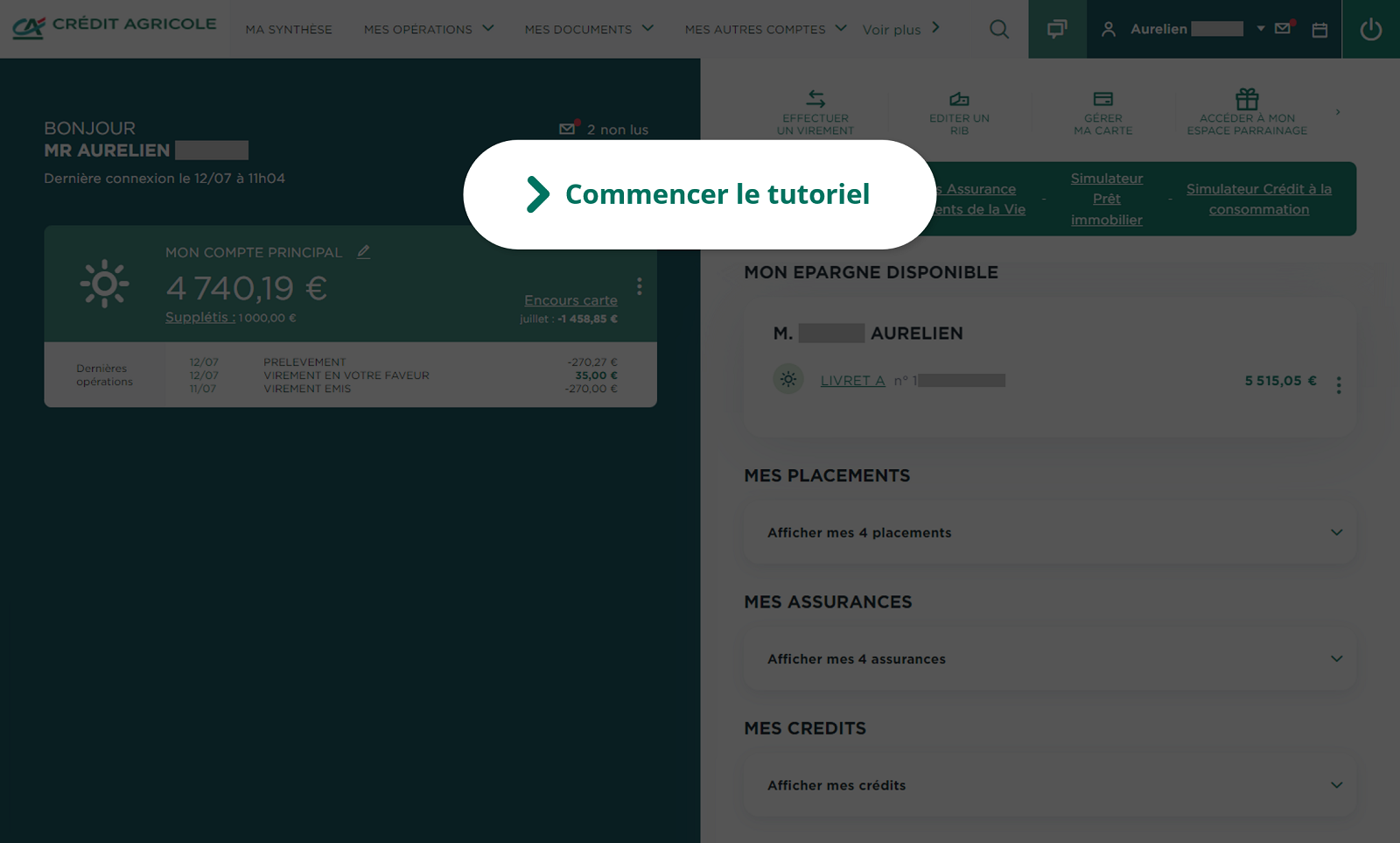1400x843 pixels.
Task: Open the chat assistance icon
Action: coord(1057,30)
